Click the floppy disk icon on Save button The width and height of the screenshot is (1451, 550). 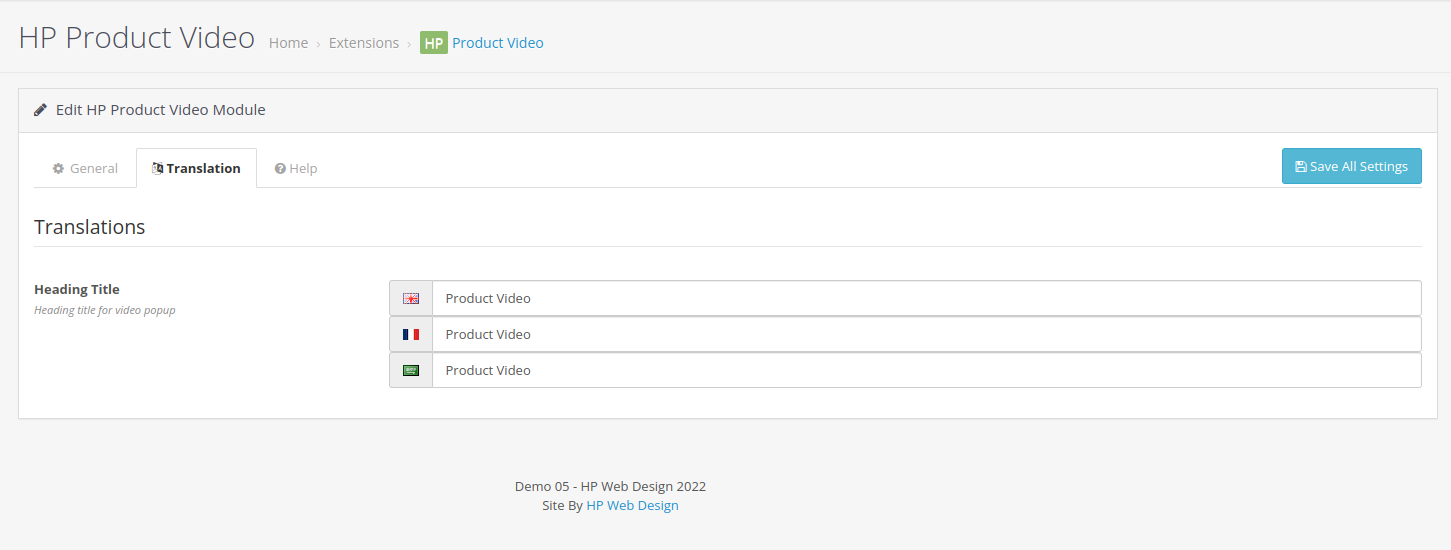click(x=1300, y=167)
